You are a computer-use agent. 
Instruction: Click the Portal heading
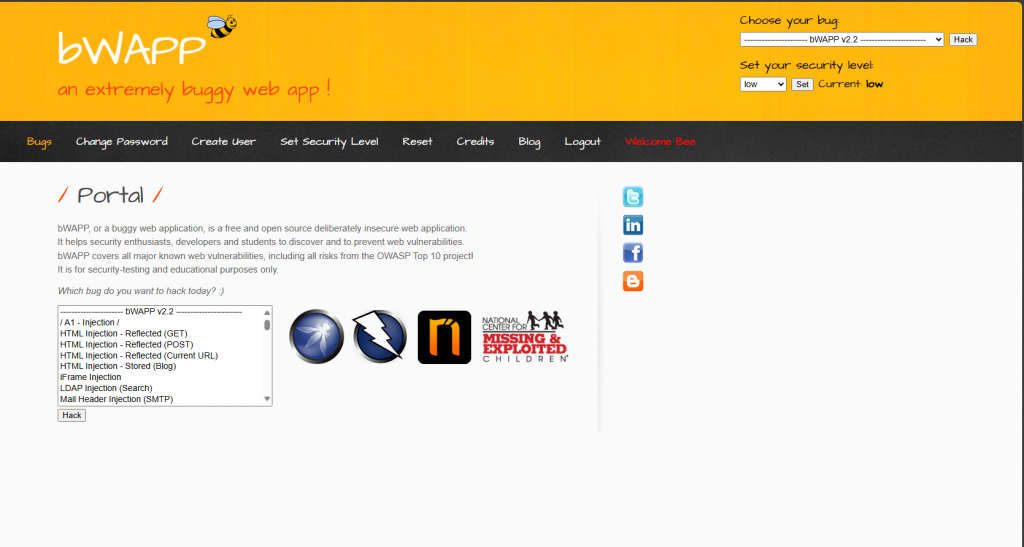pos(110,195)
